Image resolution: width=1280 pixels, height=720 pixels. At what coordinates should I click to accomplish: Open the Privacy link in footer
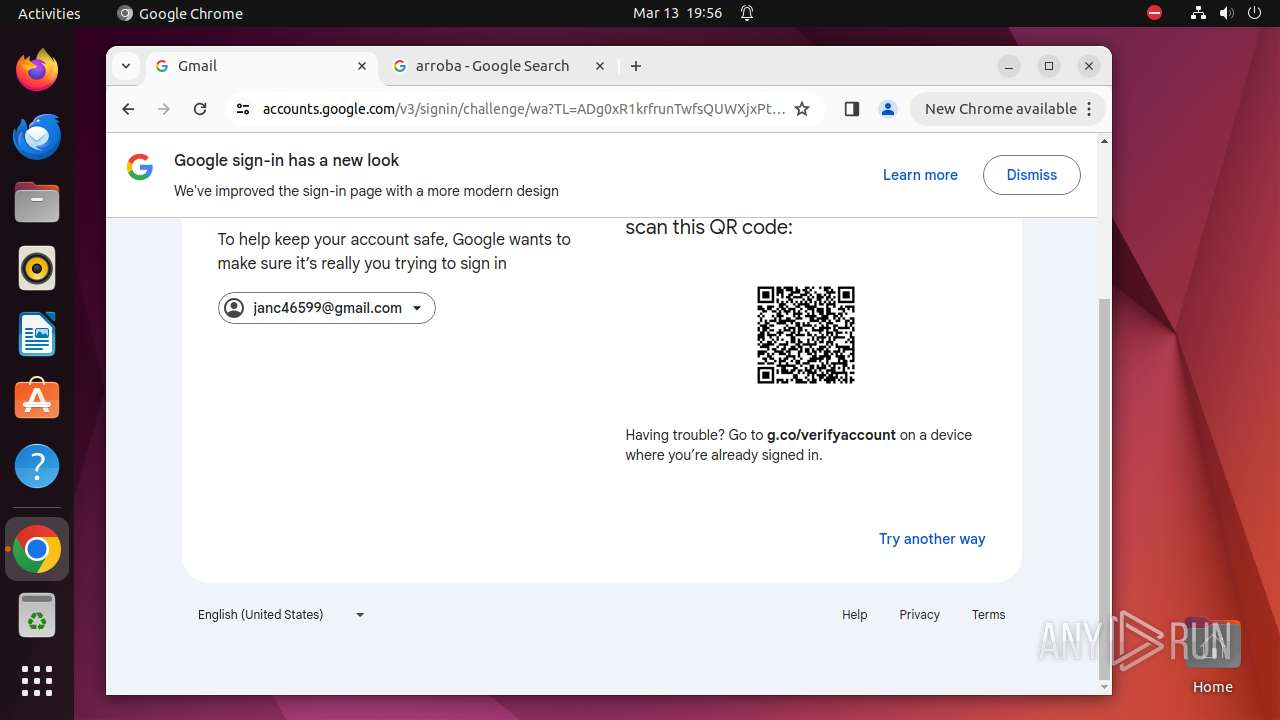919,615
